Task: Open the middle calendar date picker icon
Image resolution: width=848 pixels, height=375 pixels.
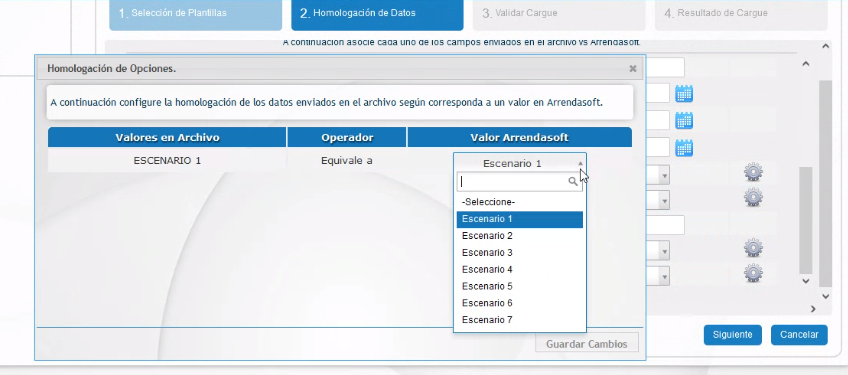Action: (x=684, y=120)
